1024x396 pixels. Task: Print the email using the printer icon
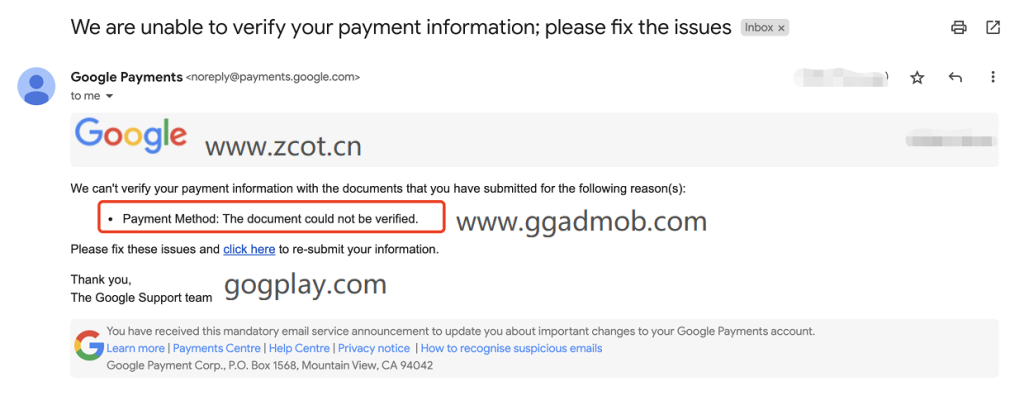coord(959,27)
